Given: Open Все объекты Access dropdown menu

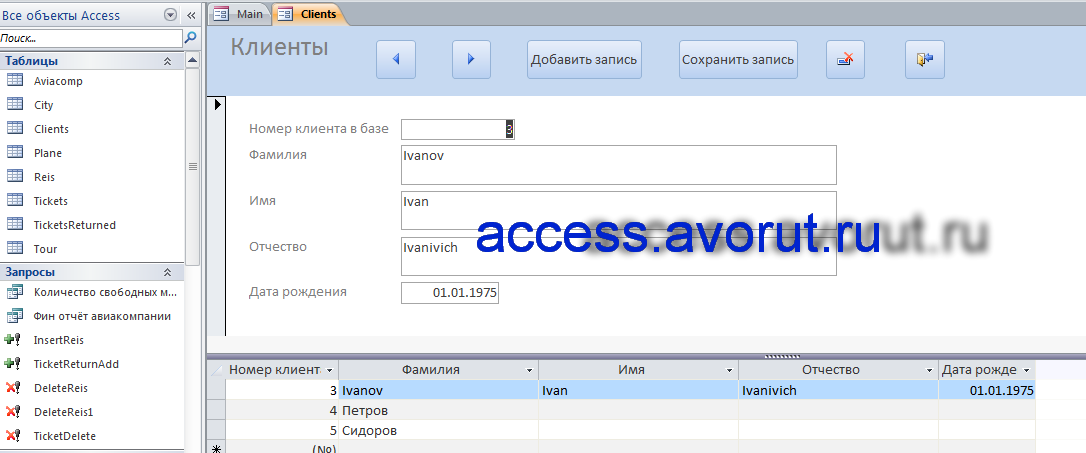Looking at the screenshot, I should click(170, 15).
